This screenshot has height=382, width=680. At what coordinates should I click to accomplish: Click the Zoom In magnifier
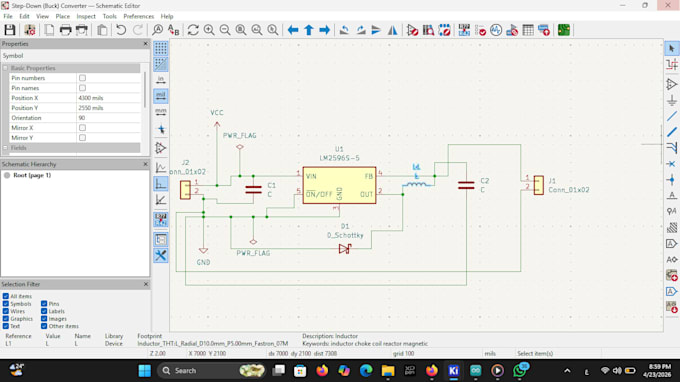click(x=209, y=30)
